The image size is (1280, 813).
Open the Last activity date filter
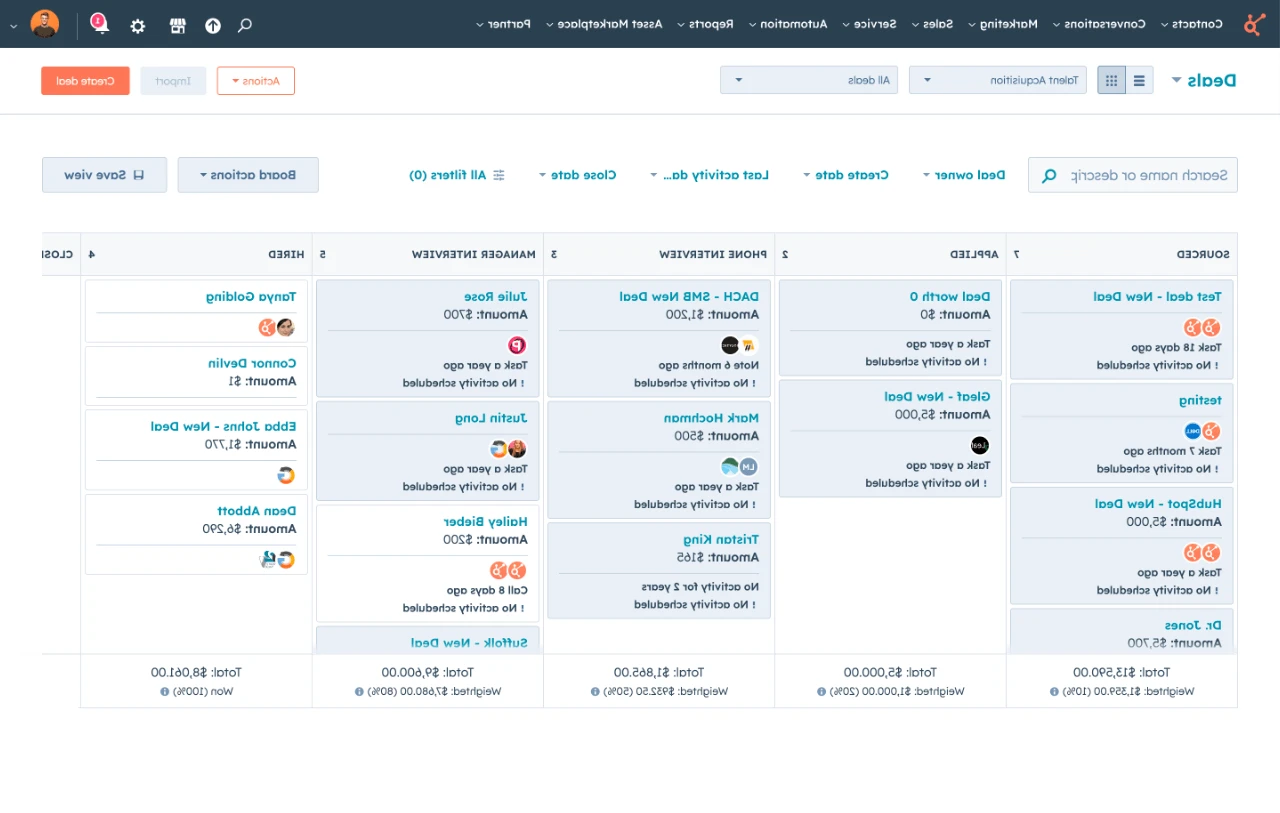point(709,175)
